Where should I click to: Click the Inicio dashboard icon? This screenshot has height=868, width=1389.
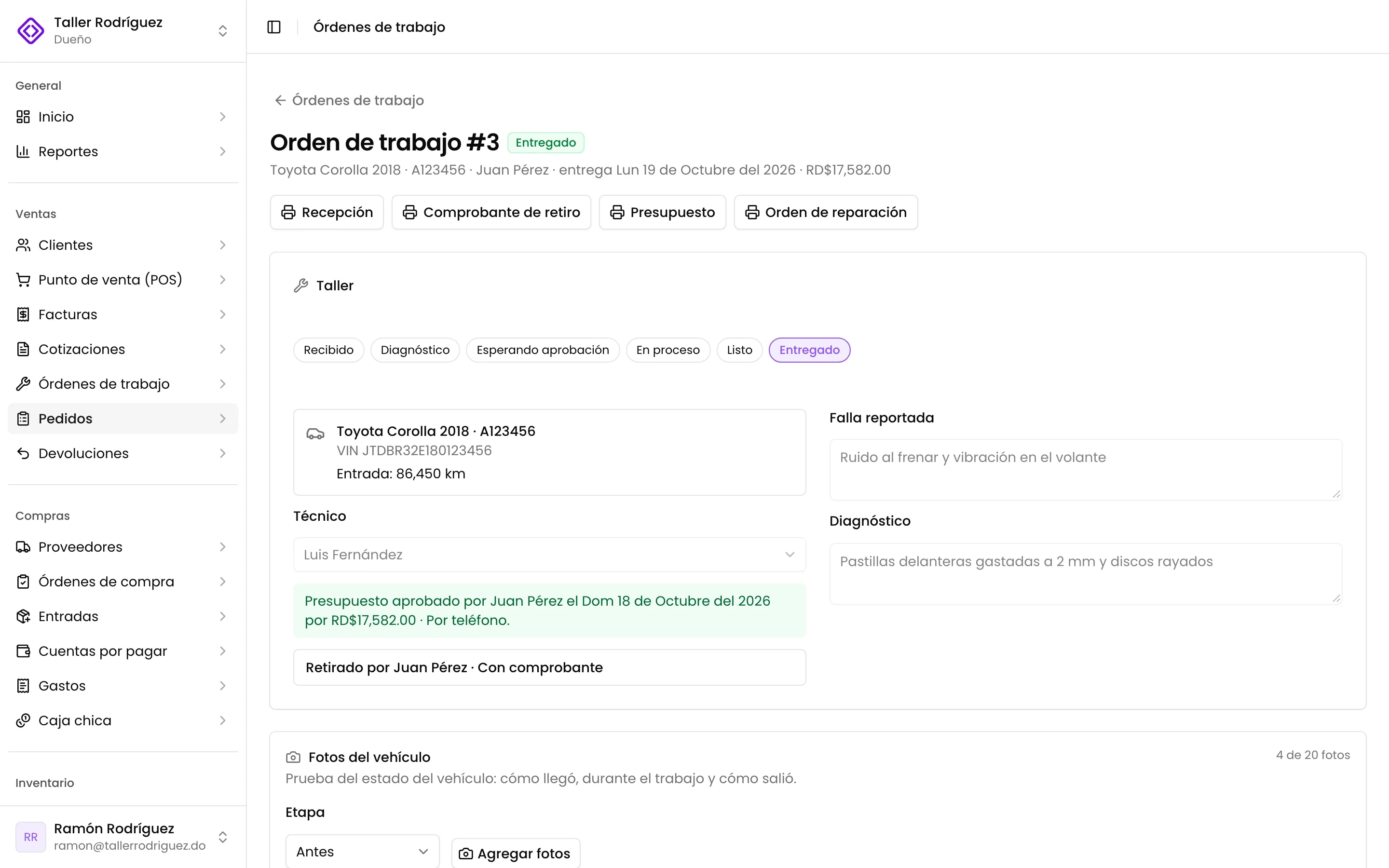(23, 117)
